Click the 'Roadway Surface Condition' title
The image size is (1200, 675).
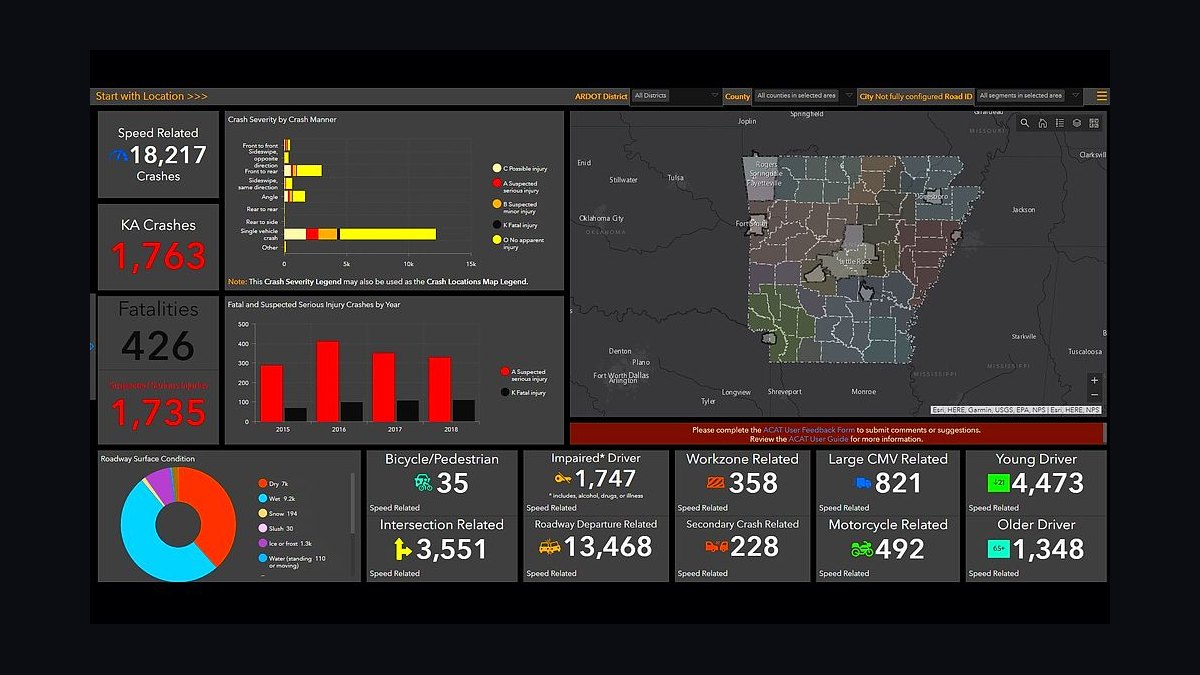coord(148,459)
